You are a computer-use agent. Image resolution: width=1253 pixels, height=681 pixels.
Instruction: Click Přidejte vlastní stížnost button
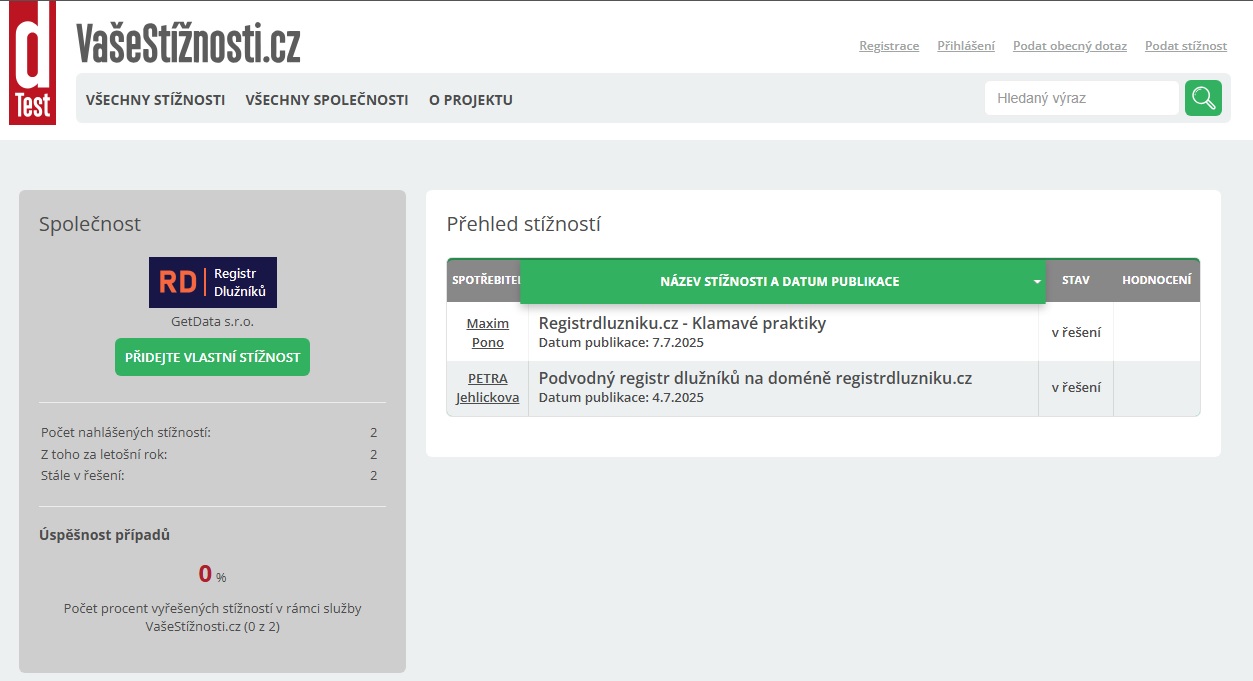click(x=212, y=357)
